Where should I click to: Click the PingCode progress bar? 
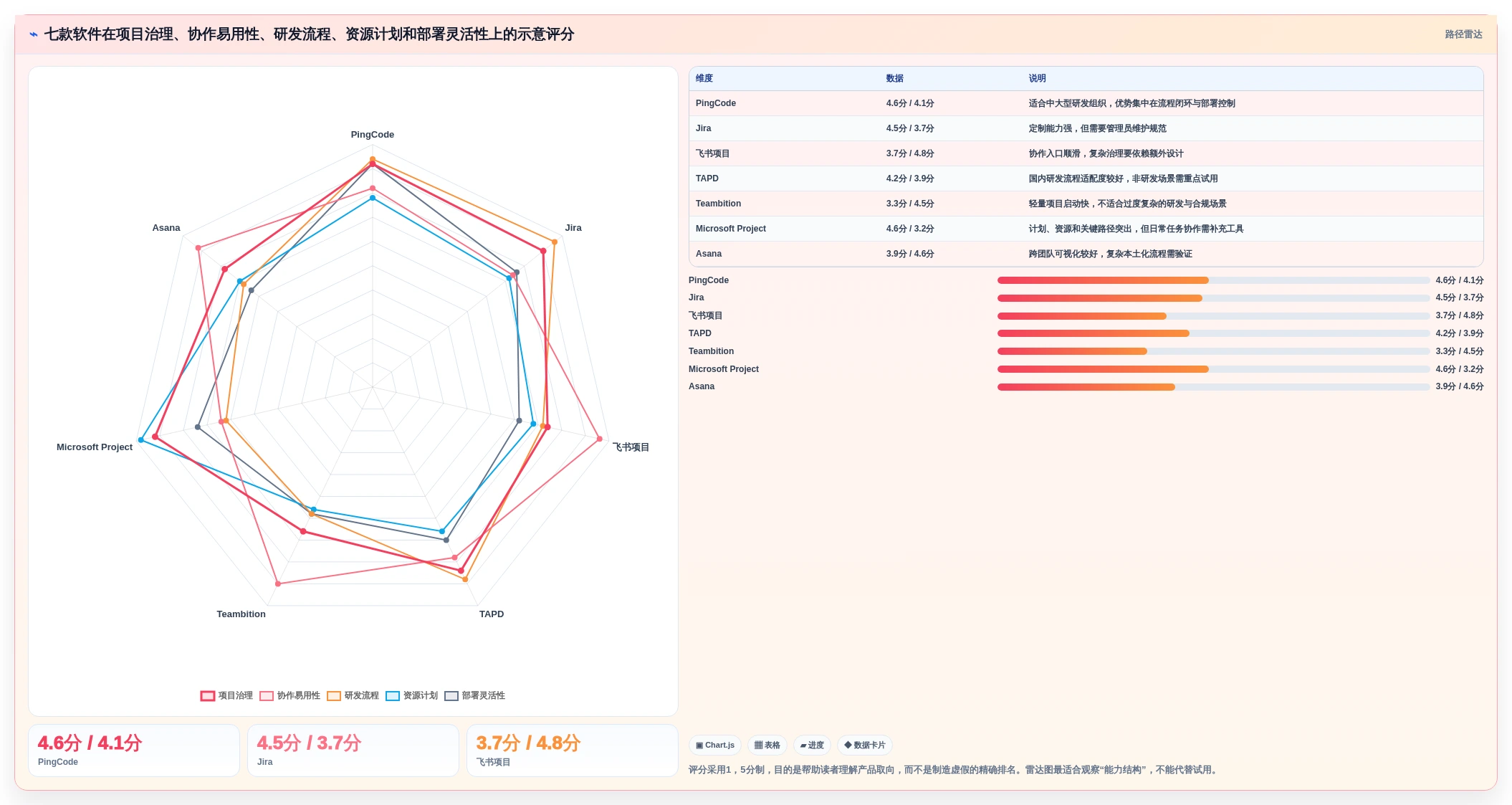point(1213,280)
